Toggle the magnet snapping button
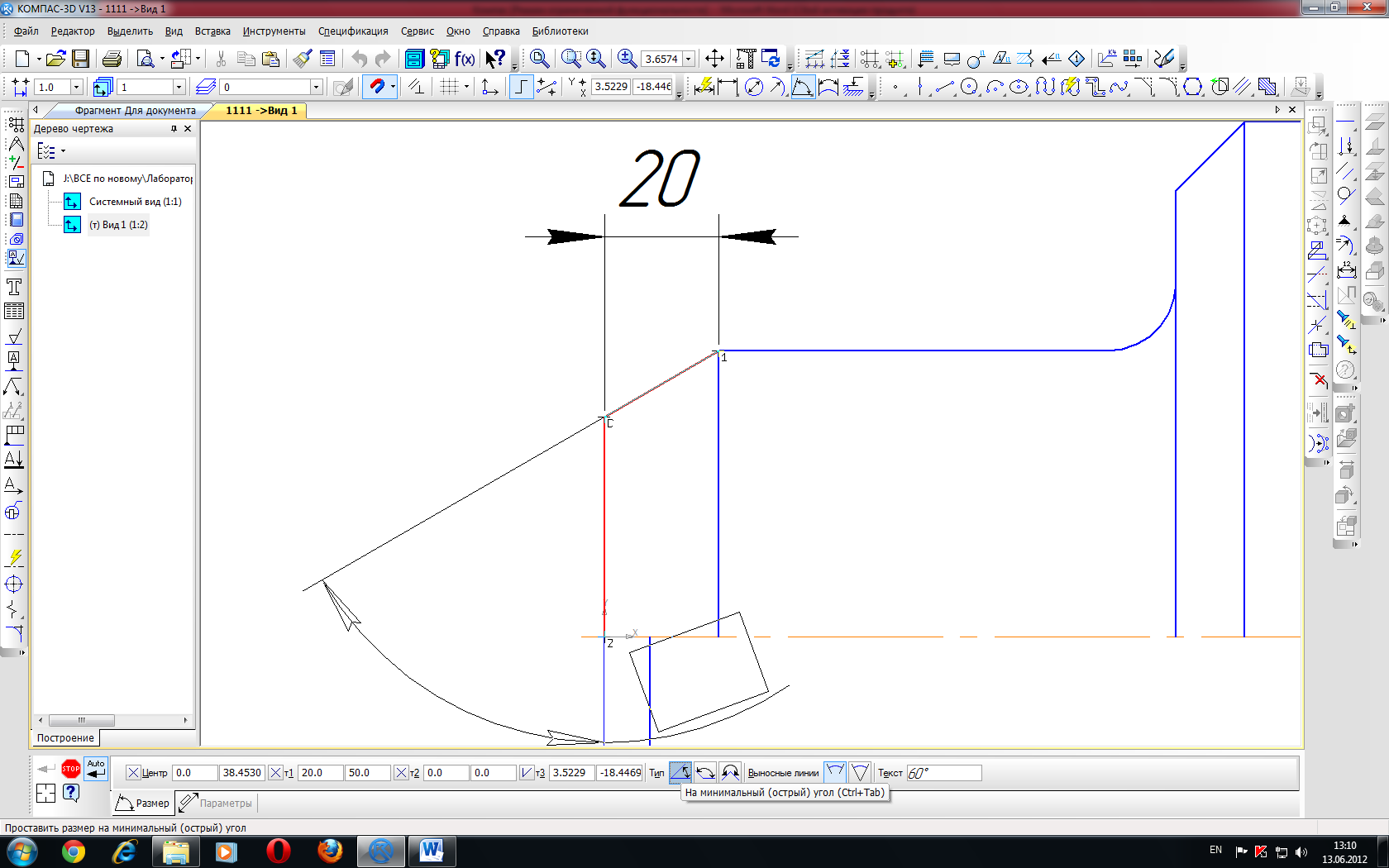1389x868 pixels. tap(376, 86)
